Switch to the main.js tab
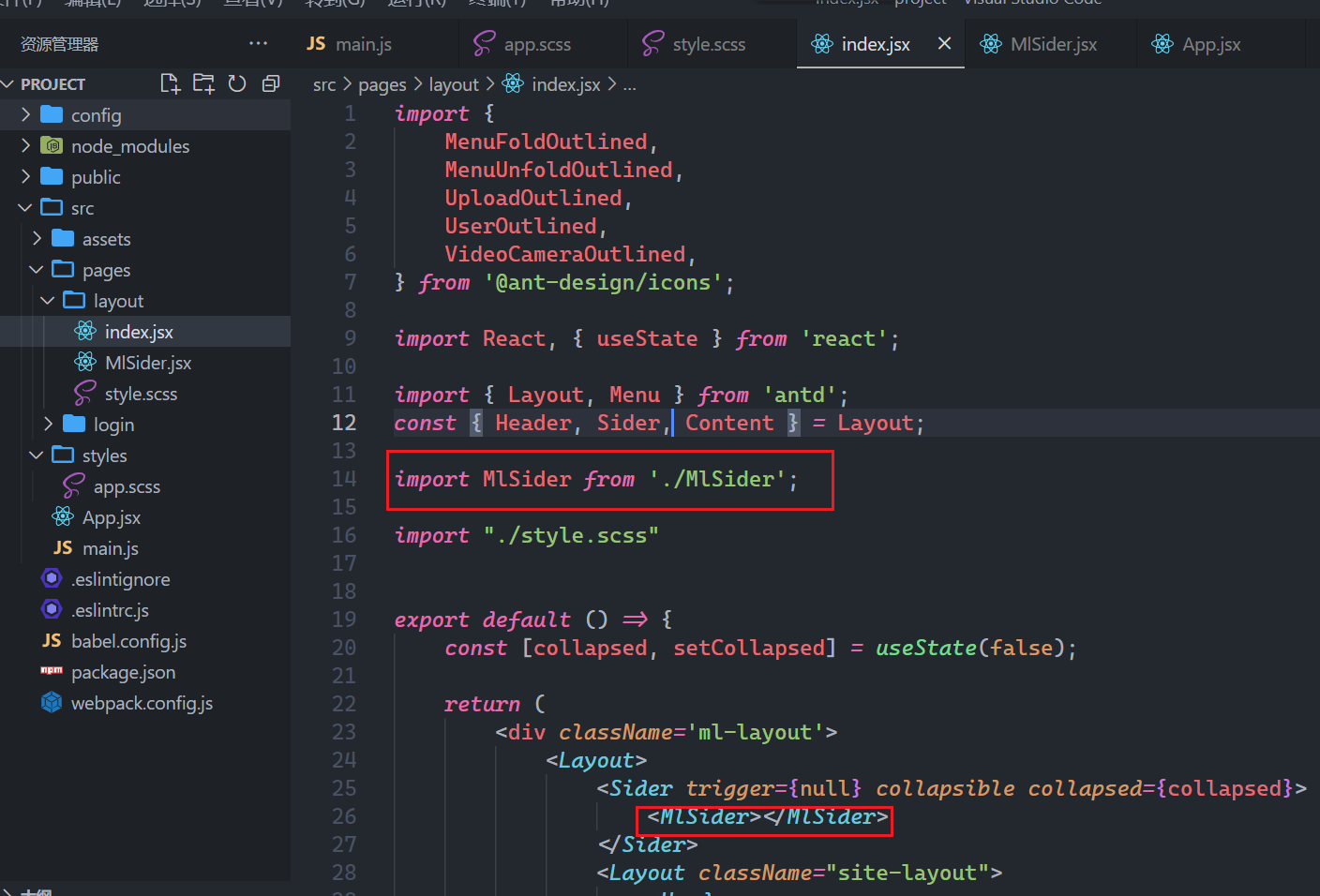This screenshot has width=1320, height=896. (363, 44)
